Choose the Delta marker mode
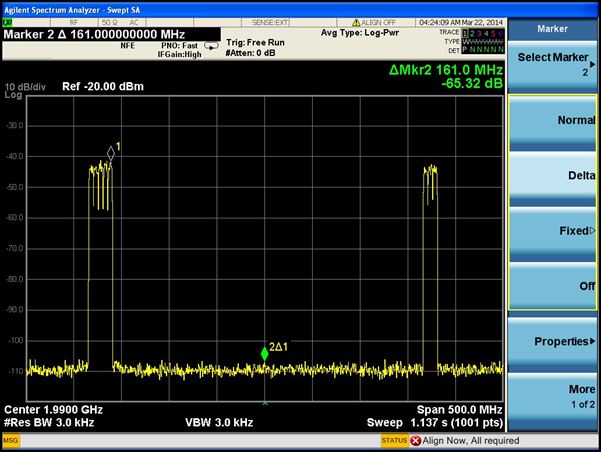The image size is (601, 452). (x=553, y=178)
